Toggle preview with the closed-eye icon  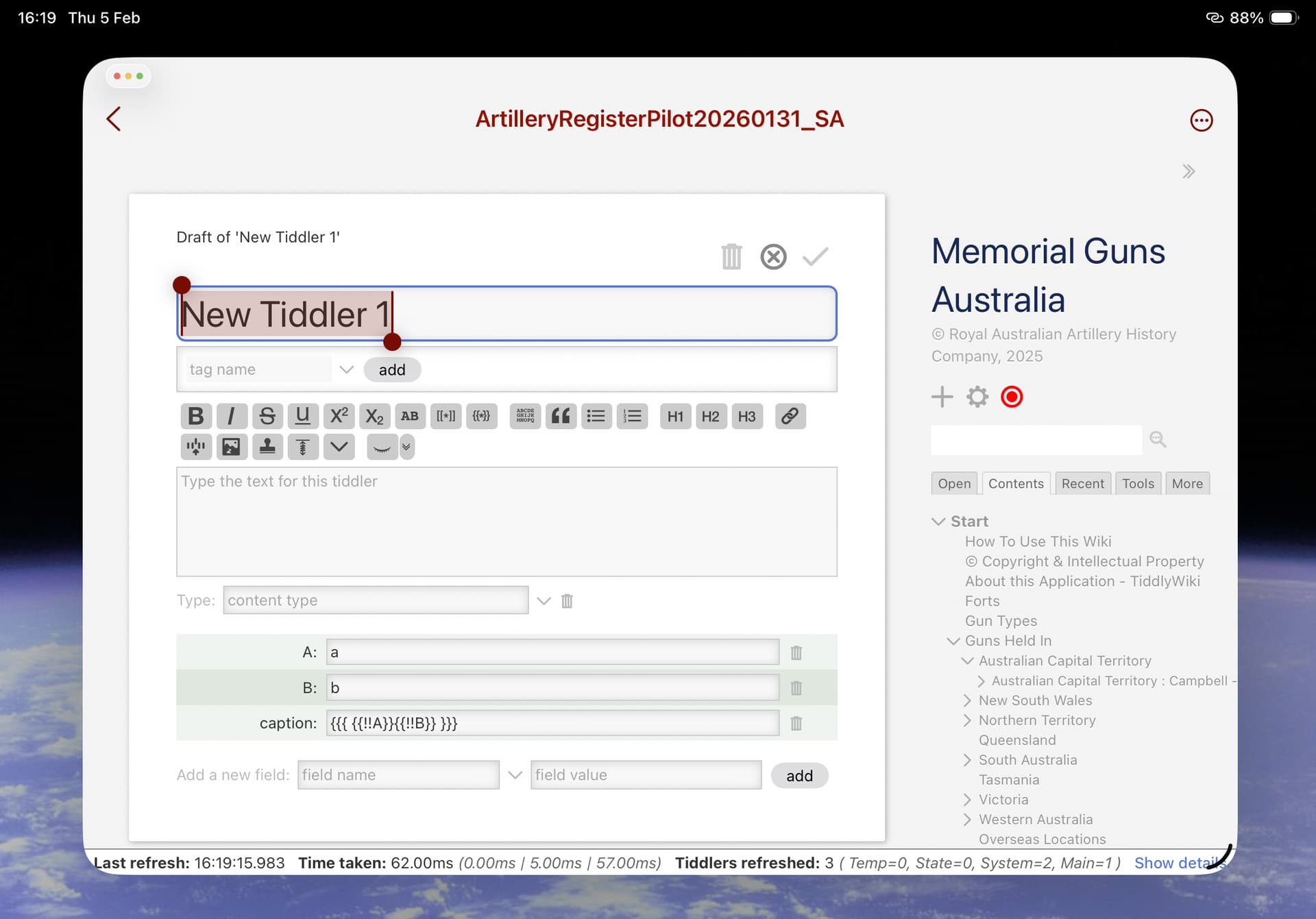click(x=382, y=447)
